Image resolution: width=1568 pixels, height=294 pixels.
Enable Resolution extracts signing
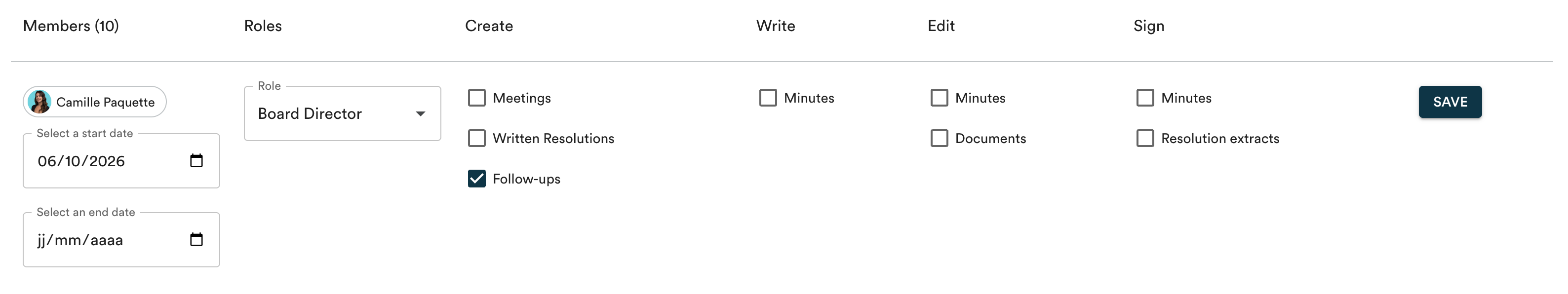point(1145,138)
